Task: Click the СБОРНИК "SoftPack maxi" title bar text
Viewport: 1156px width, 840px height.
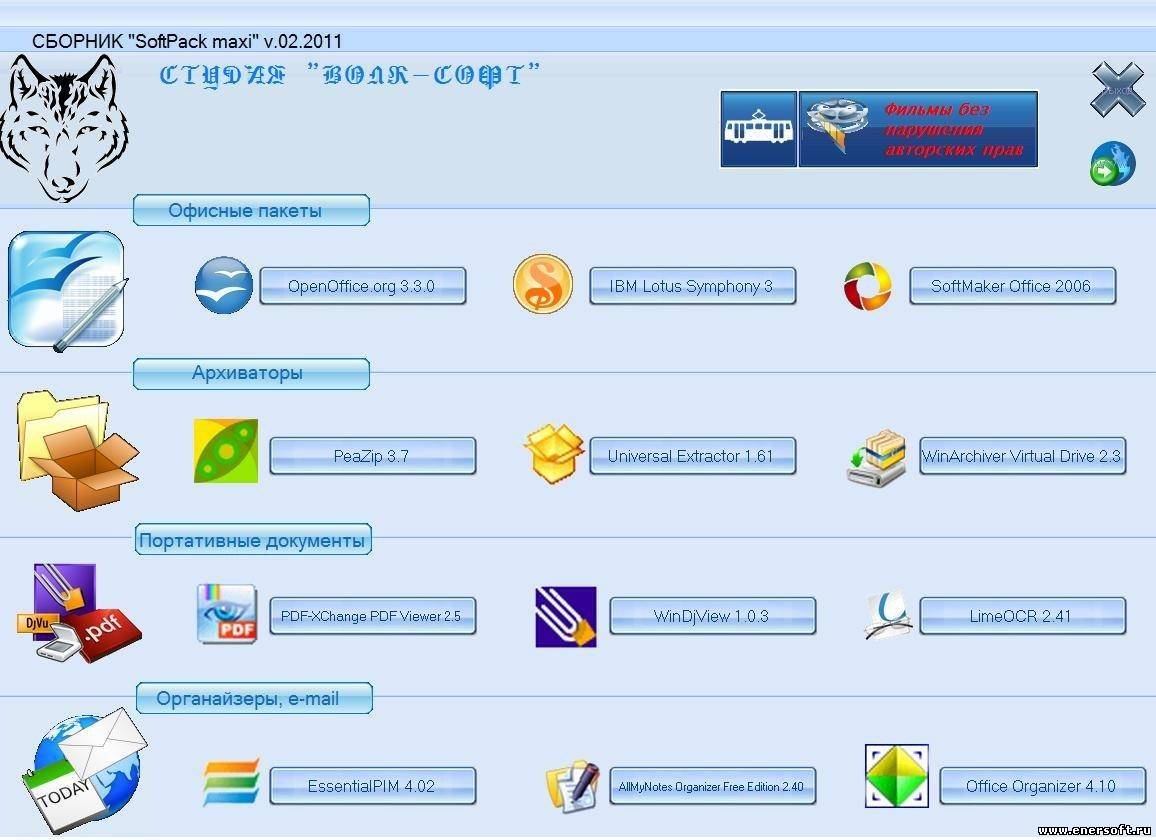Action: pos(187,41)
